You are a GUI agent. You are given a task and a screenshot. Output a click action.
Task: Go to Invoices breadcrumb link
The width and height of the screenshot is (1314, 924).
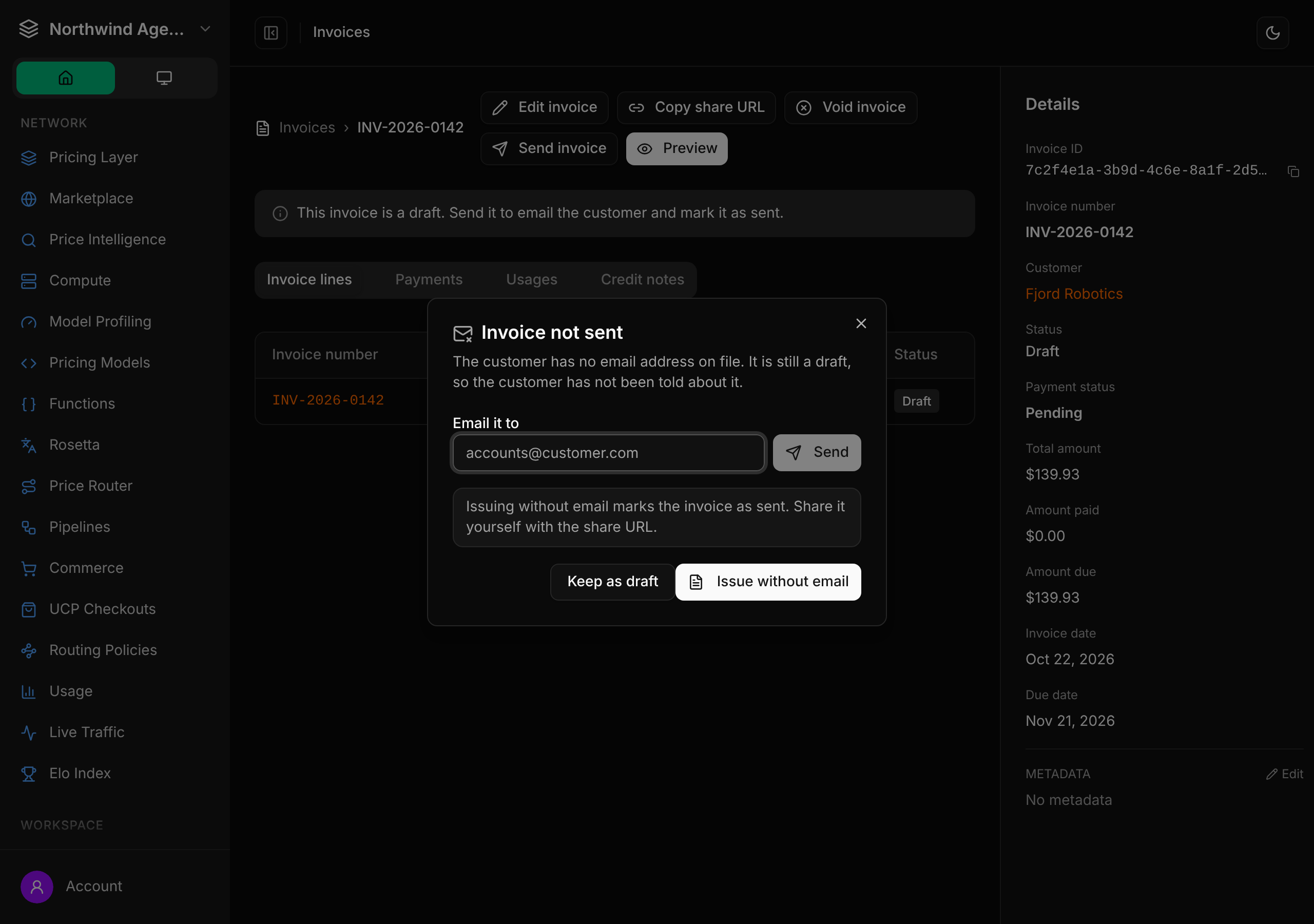coord(307,128)
